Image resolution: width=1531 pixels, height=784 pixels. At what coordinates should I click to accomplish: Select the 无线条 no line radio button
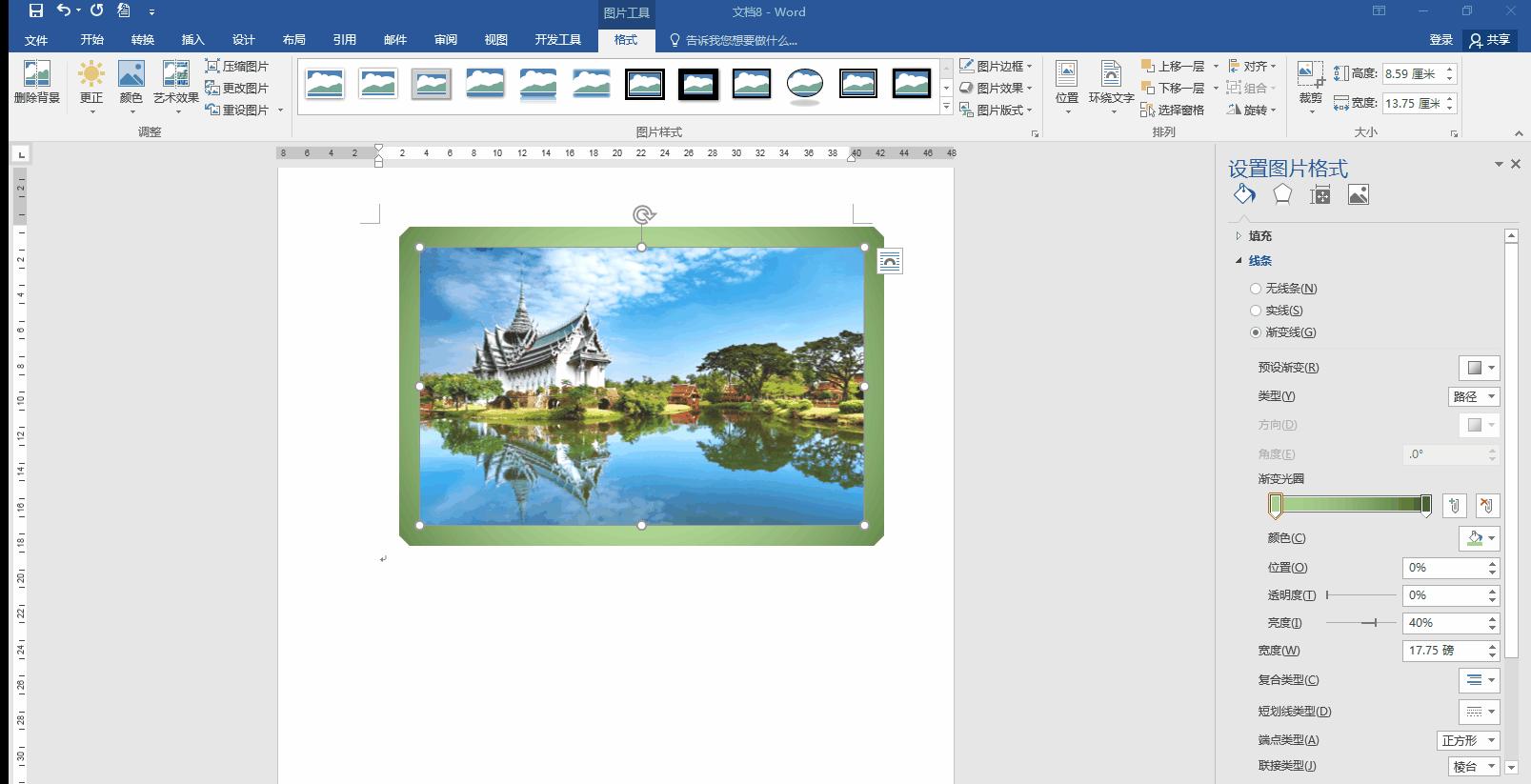[1256, 289]
